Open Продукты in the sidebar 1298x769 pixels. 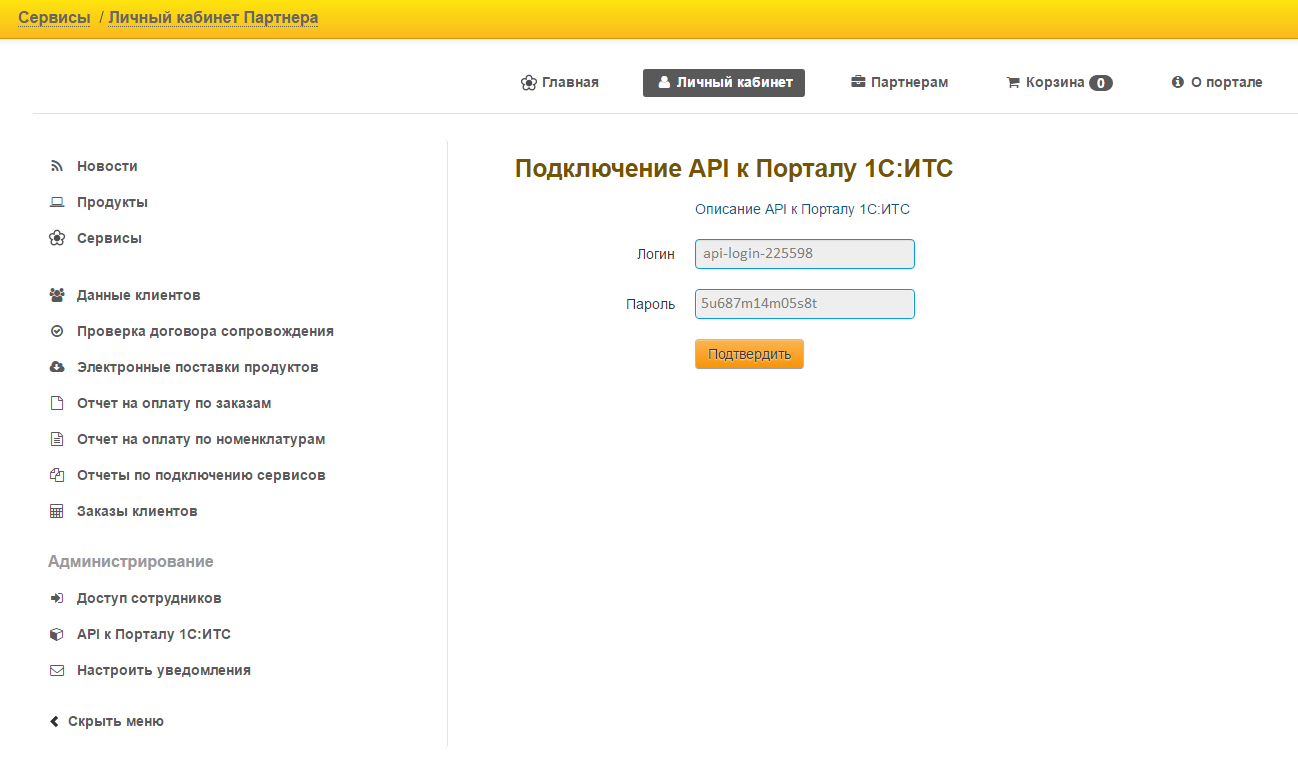[112, 202]
